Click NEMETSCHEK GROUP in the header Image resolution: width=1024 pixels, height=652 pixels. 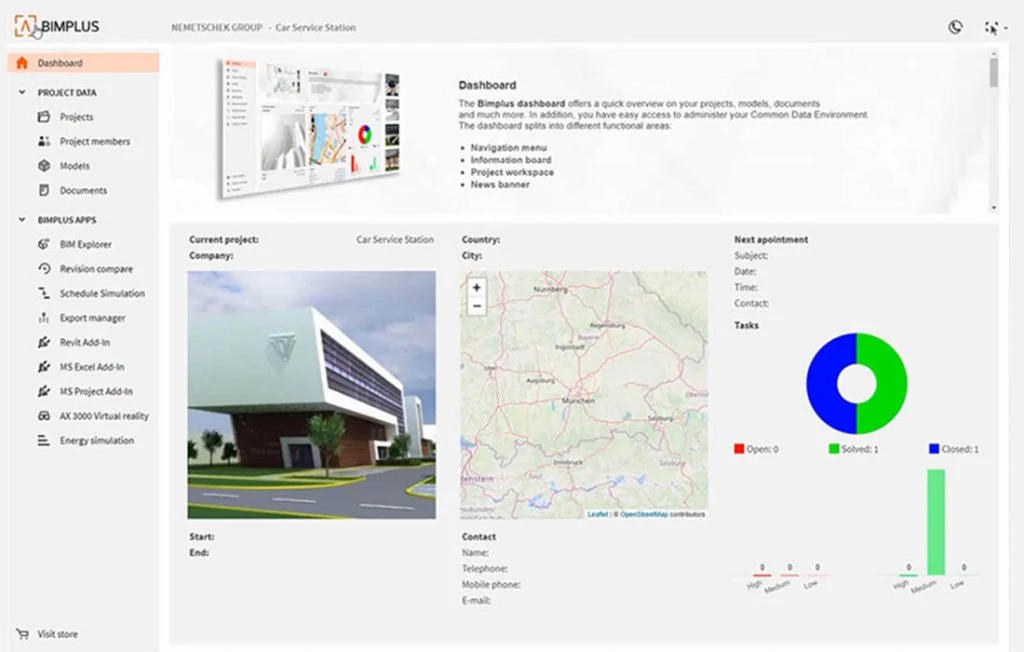point(217,27)
